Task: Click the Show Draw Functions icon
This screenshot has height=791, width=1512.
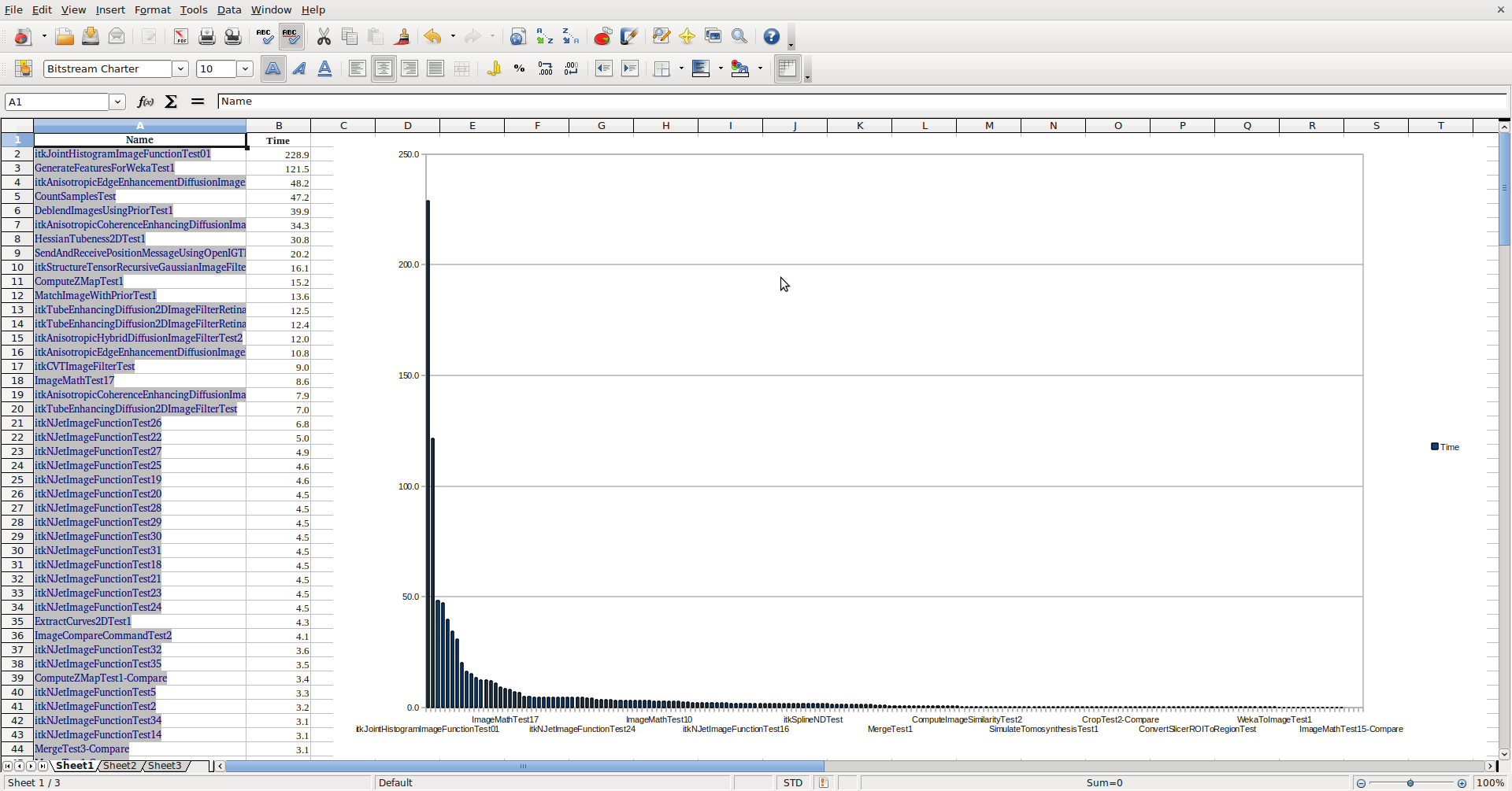Action: pos(628,36)
